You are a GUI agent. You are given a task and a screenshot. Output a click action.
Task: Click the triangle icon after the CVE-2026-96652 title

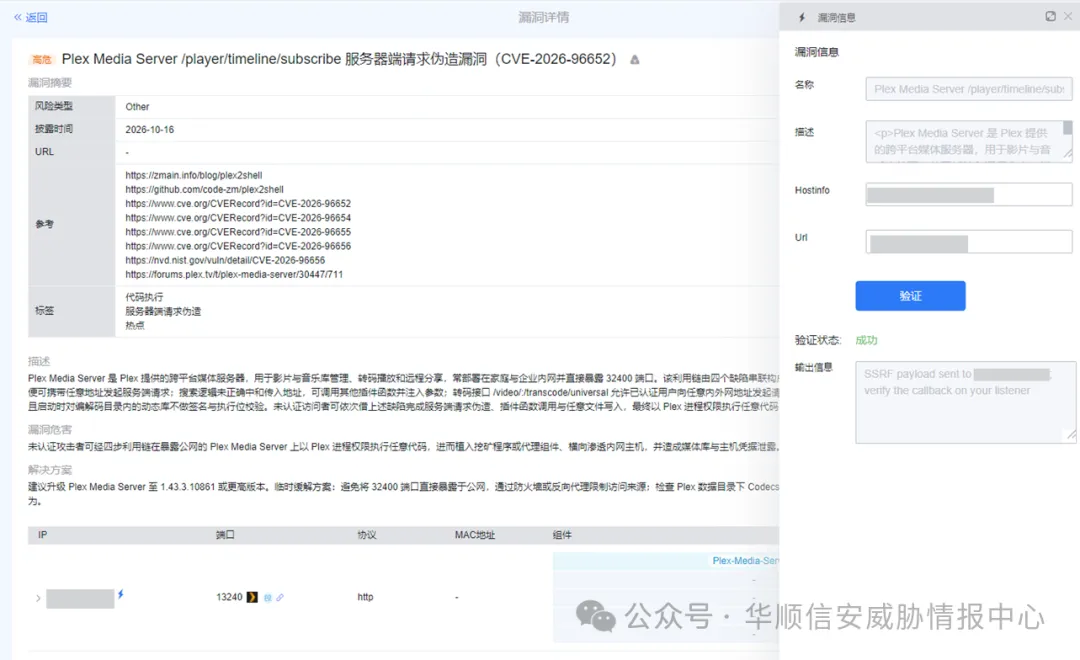pyautogui.click(x=634, y=60)
